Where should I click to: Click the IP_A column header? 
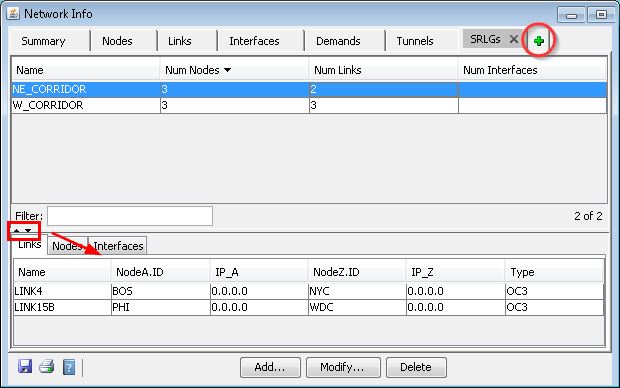[x=259, y=272]
